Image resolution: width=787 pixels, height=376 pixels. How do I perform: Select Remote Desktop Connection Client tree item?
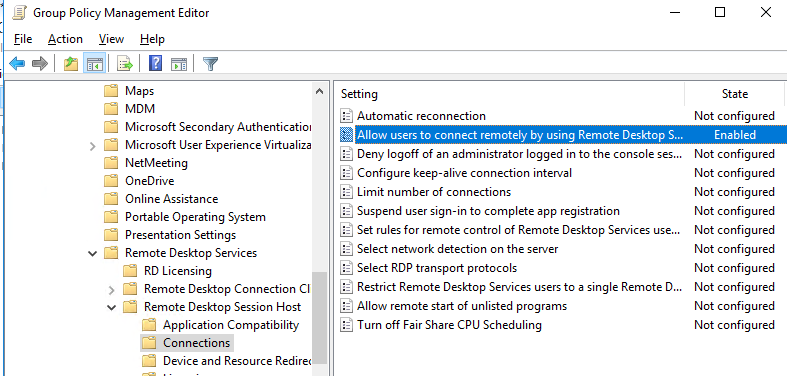click(x=227, y=289)
